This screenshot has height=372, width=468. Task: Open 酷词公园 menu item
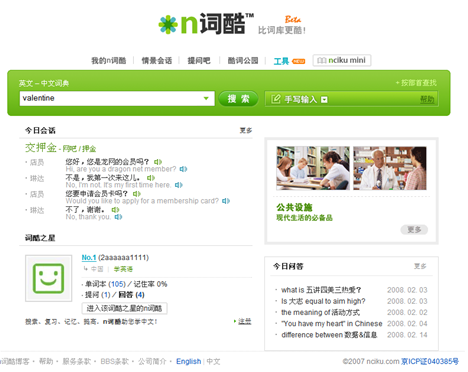[243, 61]
